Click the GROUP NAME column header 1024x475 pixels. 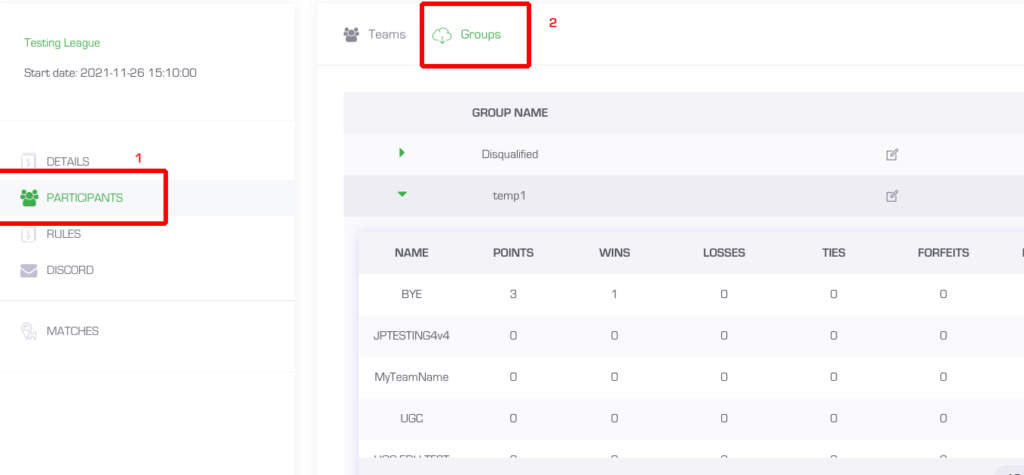pyautogui.click(x=510, y=113)
